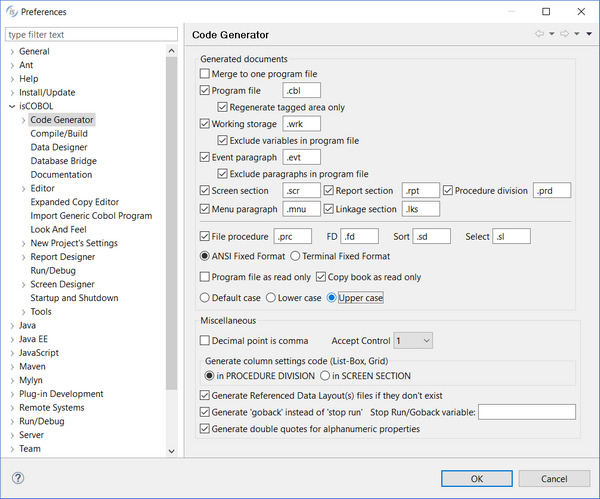Select in SCREEN SECTION radio button
Viewport: 600px width, 499px height.
(x=324, y=376)
